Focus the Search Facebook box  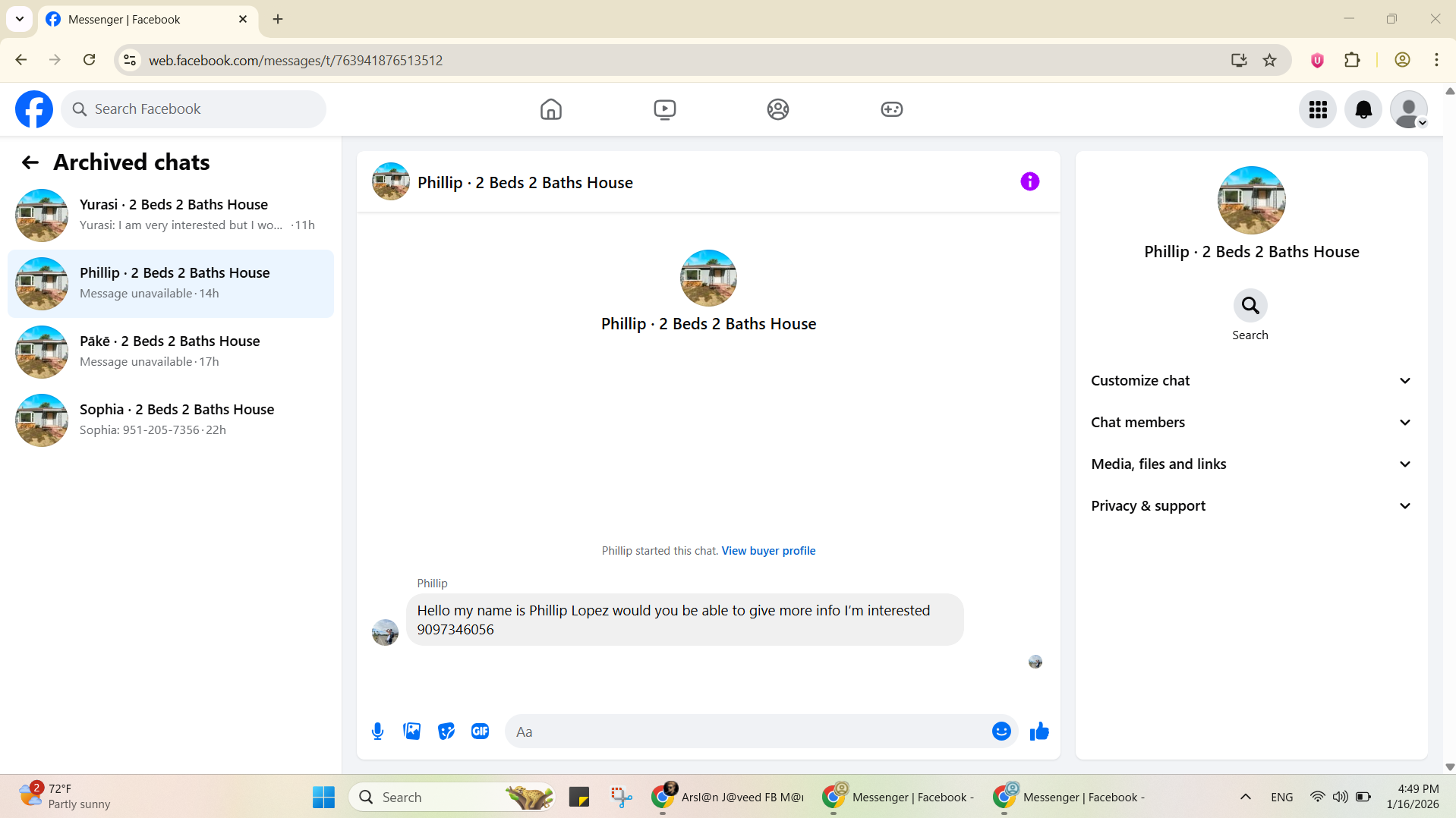tap(194, 109)
